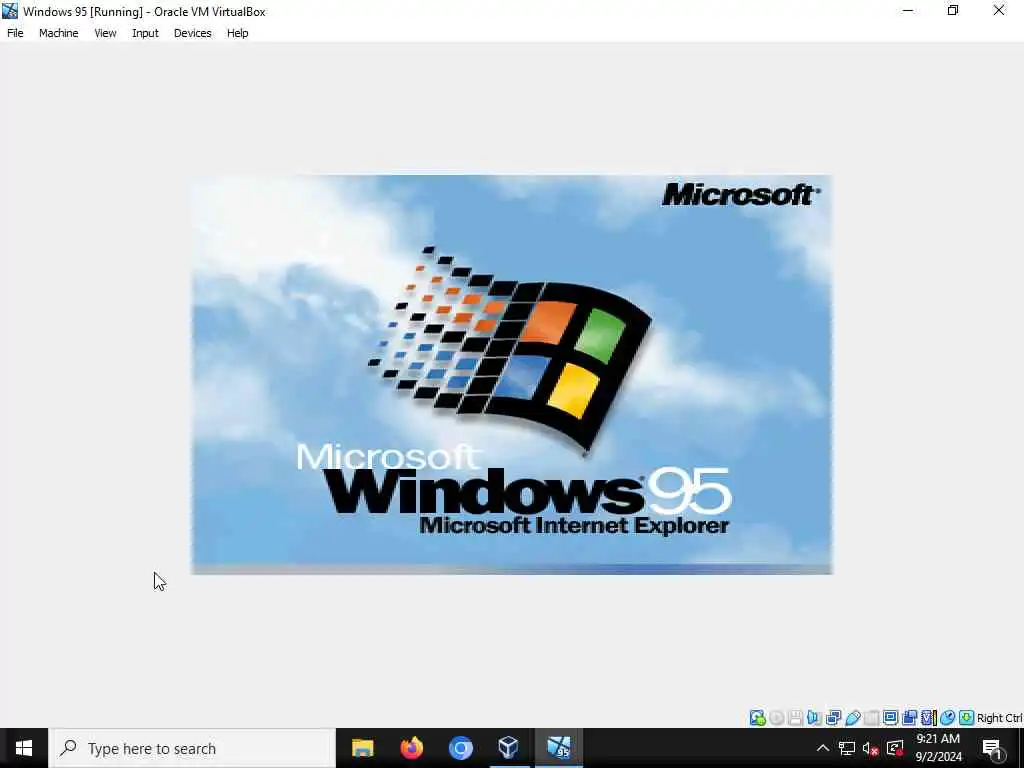The width and height of the screenshot is (1024, 768).
Task: Select Windows 95 VM taskbar button
Action: pos(558,748)
